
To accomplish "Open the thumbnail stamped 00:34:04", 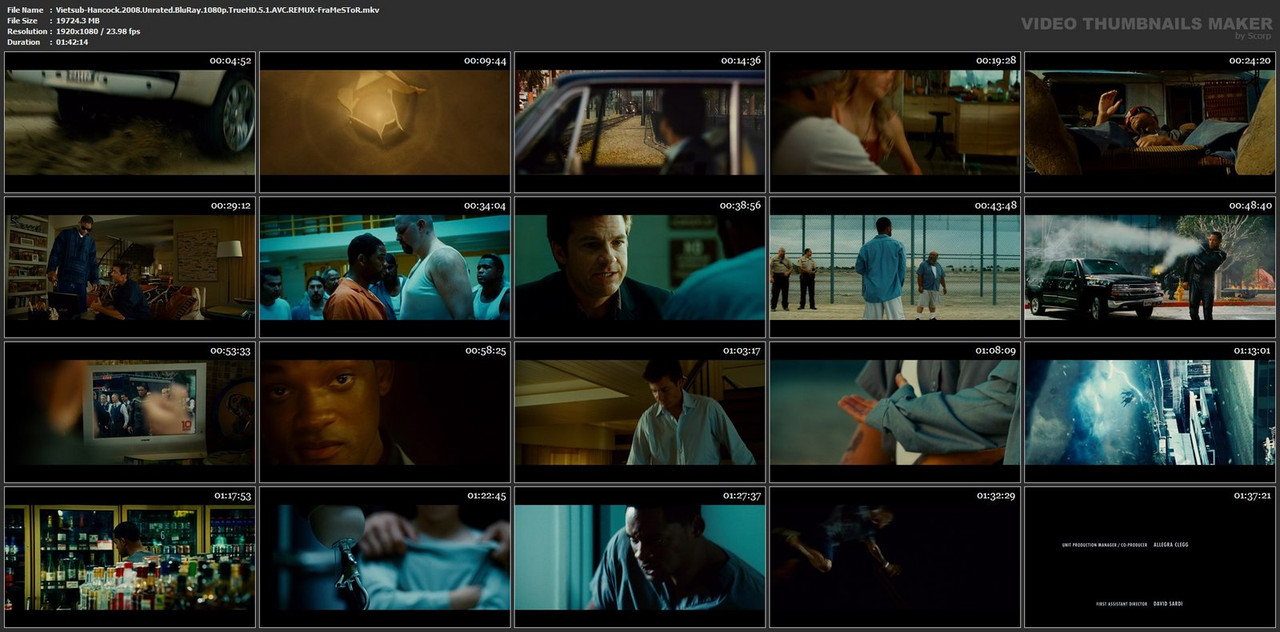I will pos(385,267).
